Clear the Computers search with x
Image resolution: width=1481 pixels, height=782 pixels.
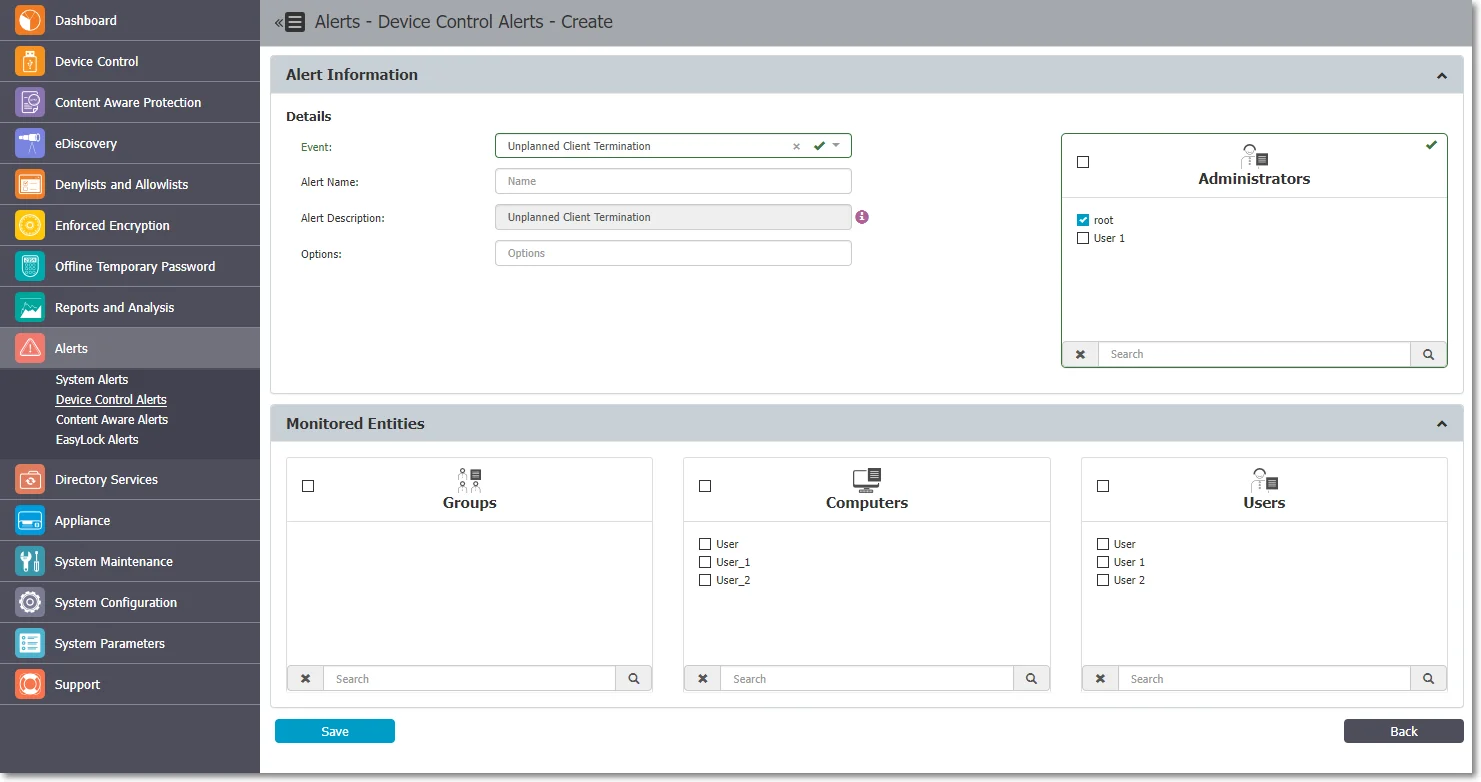tap(702, 678)
